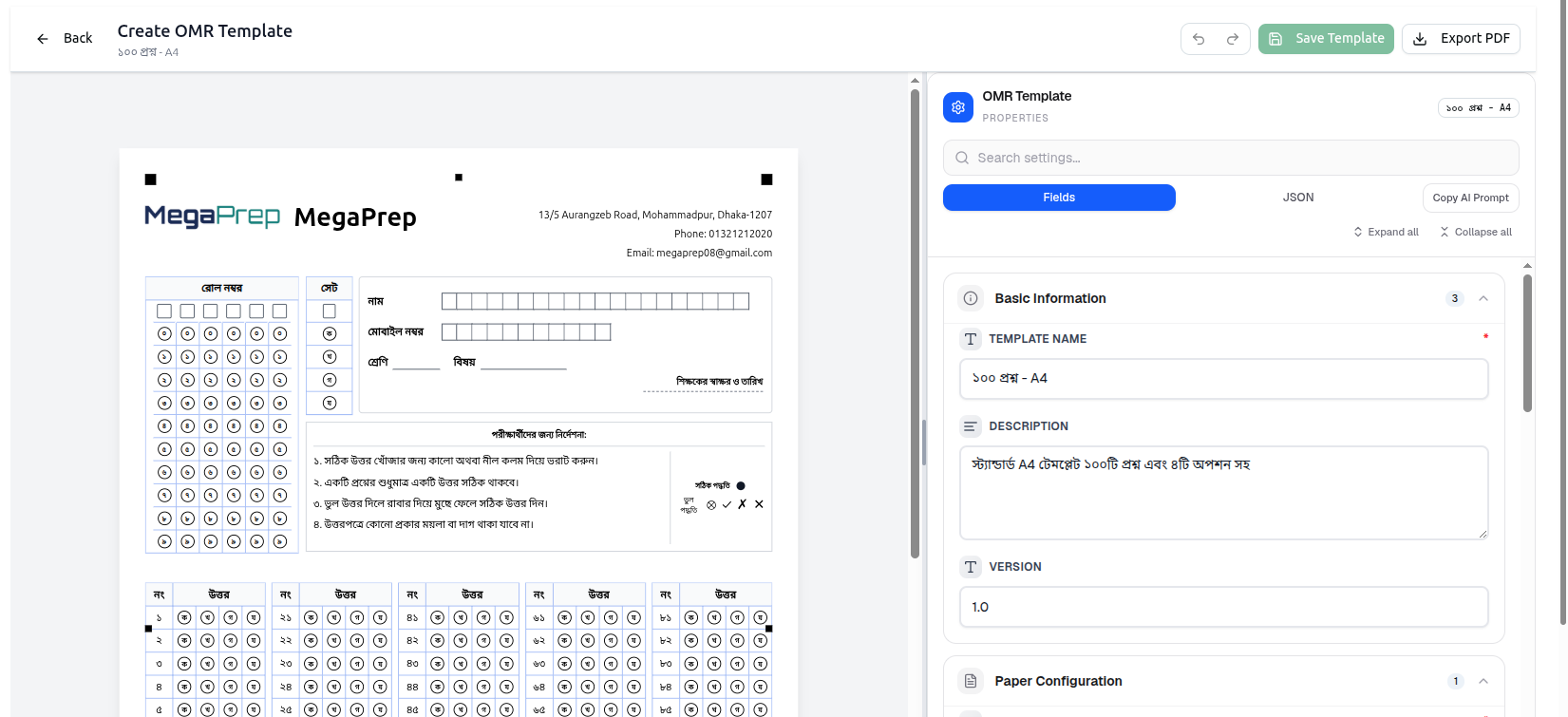
Task: Select answer bubble ক for question ৪১
Action: 438,617
